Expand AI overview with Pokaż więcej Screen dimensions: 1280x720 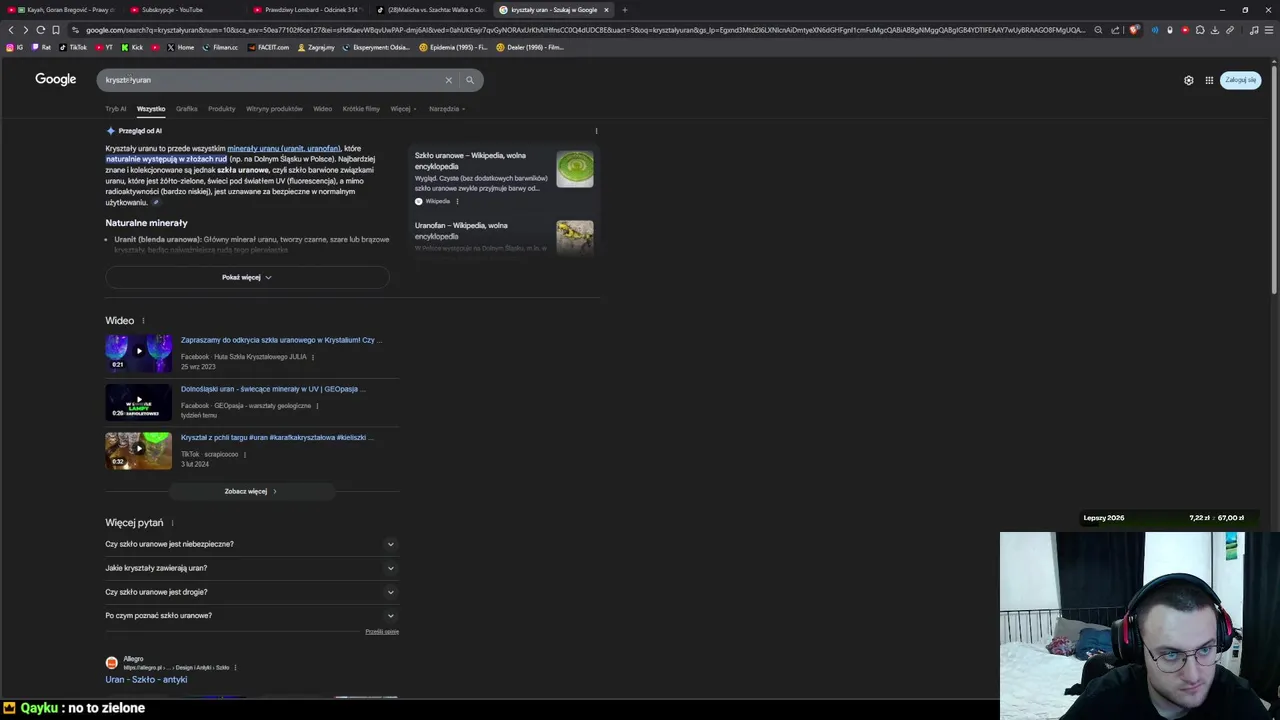coord(247,277)
